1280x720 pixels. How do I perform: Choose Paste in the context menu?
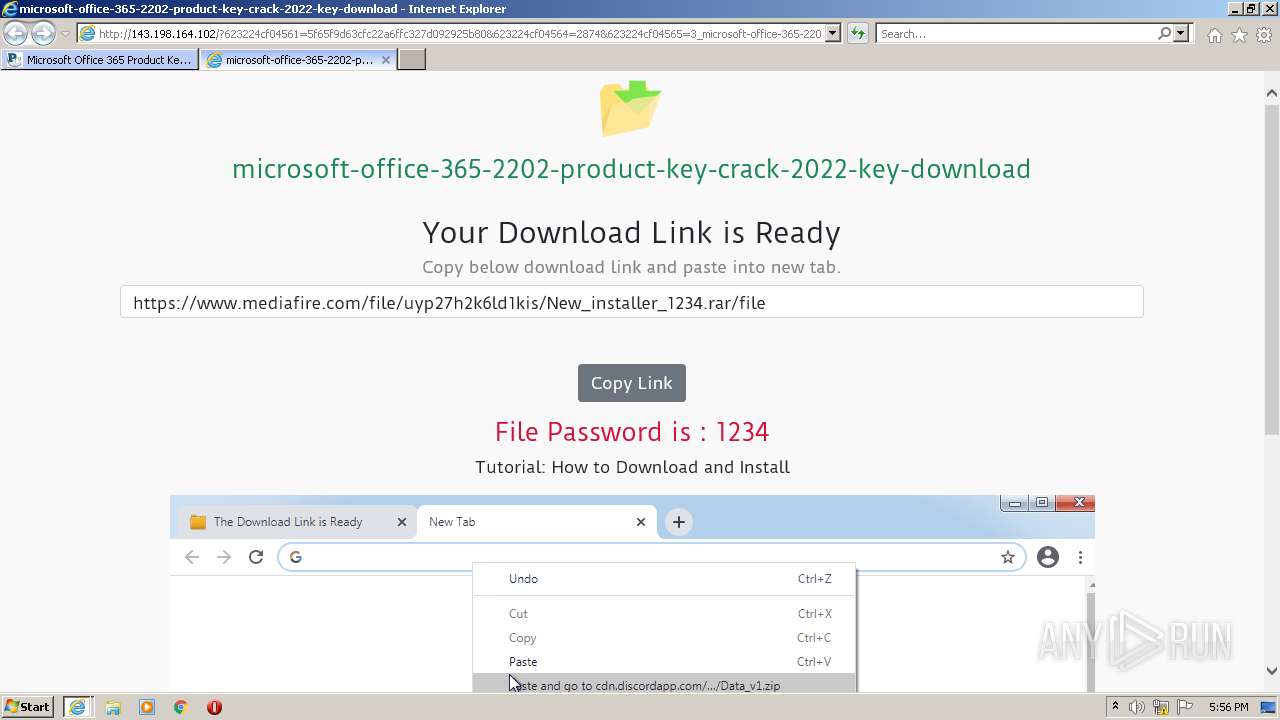tap(664, 662)
